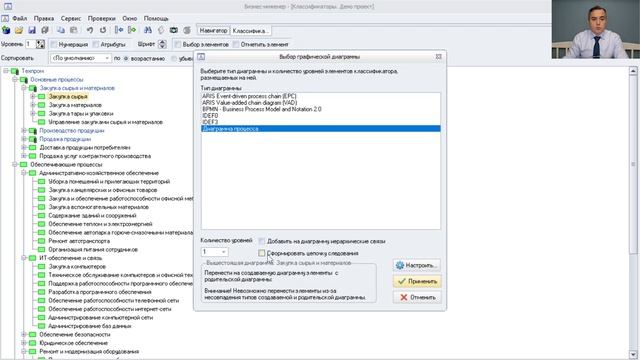Collapse the Обеспечивающие процессы node

click(15, 164)
